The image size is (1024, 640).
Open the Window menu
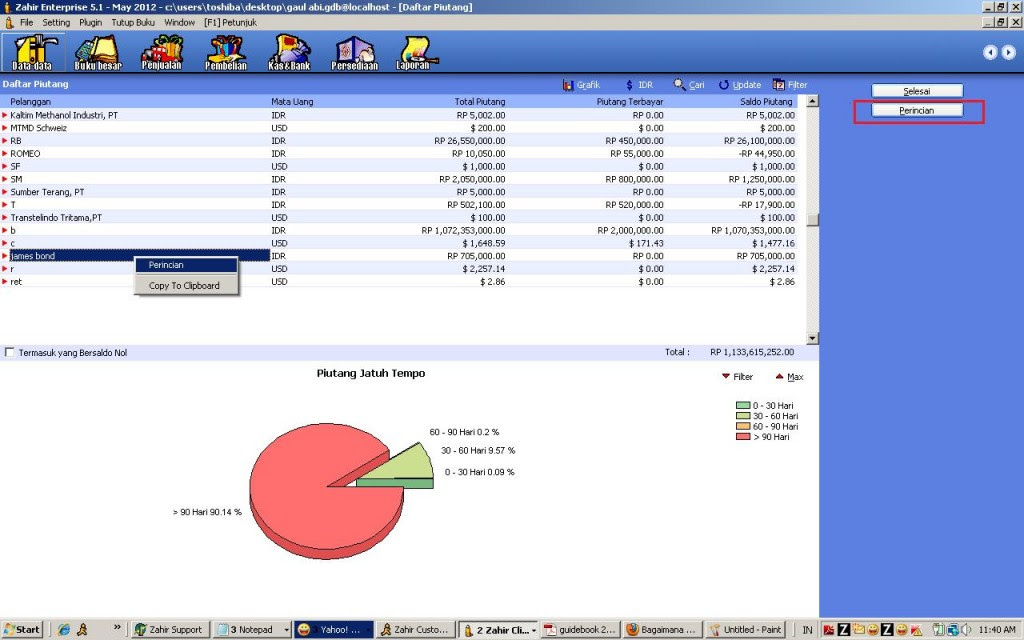point(180,22)
